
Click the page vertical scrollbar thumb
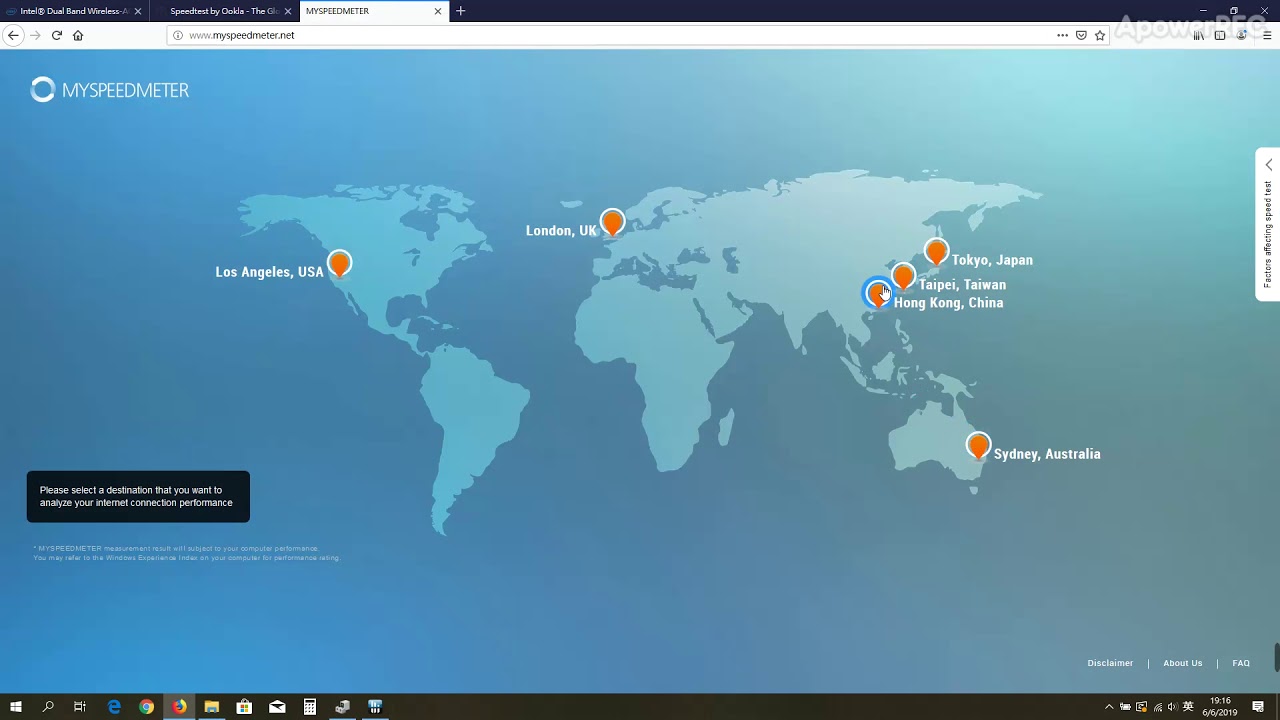[1277, 657]
